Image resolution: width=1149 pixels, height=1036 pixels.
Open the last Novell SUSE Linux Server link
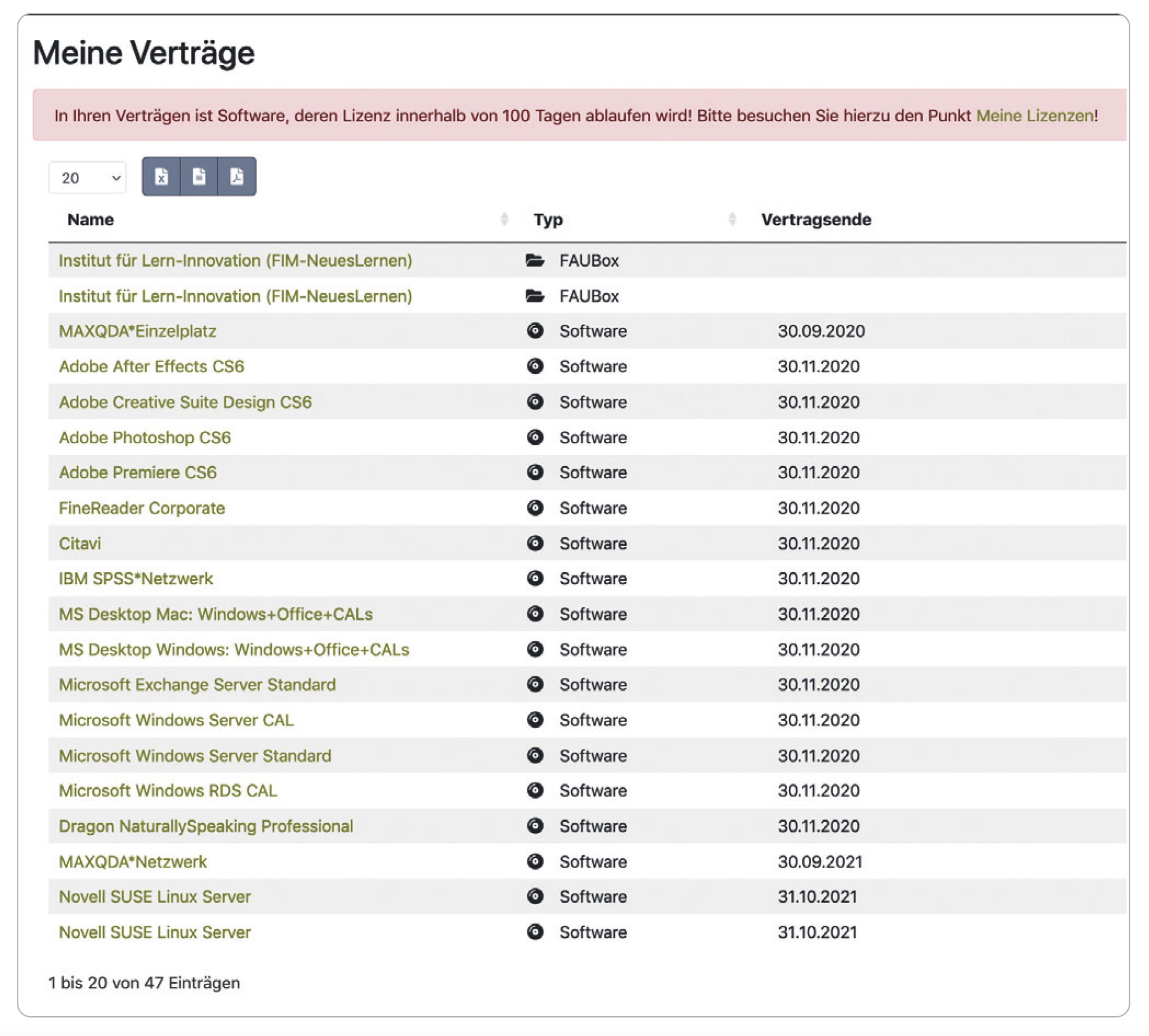pos(154,932)
